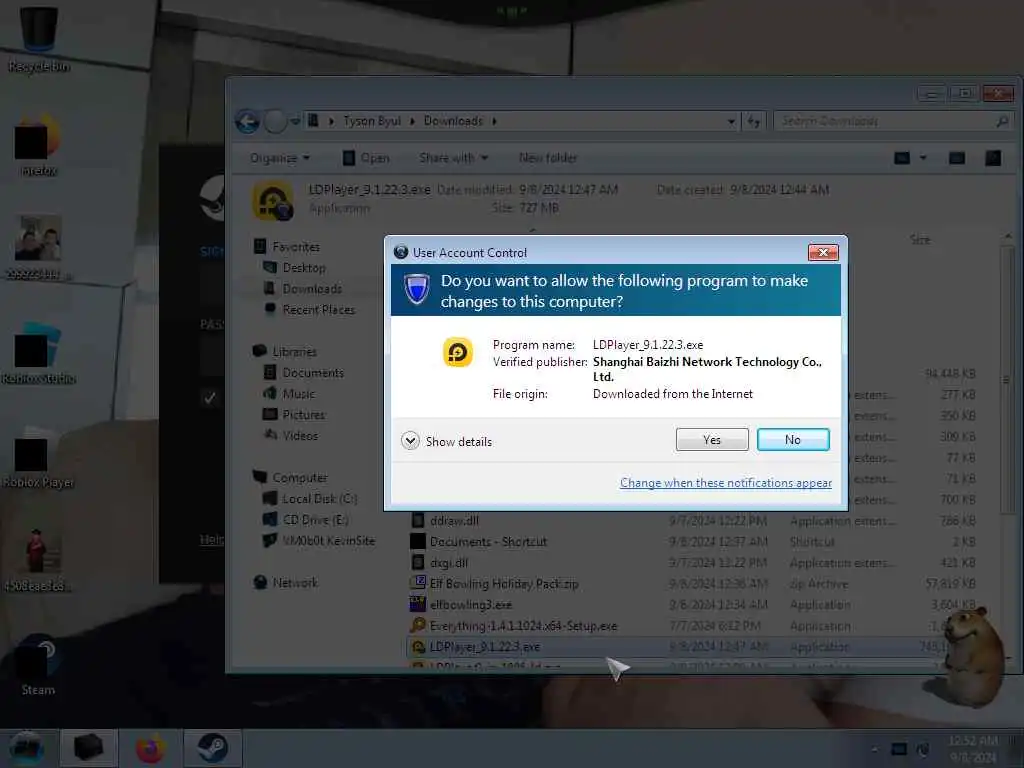The width and height of the screenshot is (1024, 768).
Task: Show hidden icons arrow in system tray
Action: click(874, 749)
